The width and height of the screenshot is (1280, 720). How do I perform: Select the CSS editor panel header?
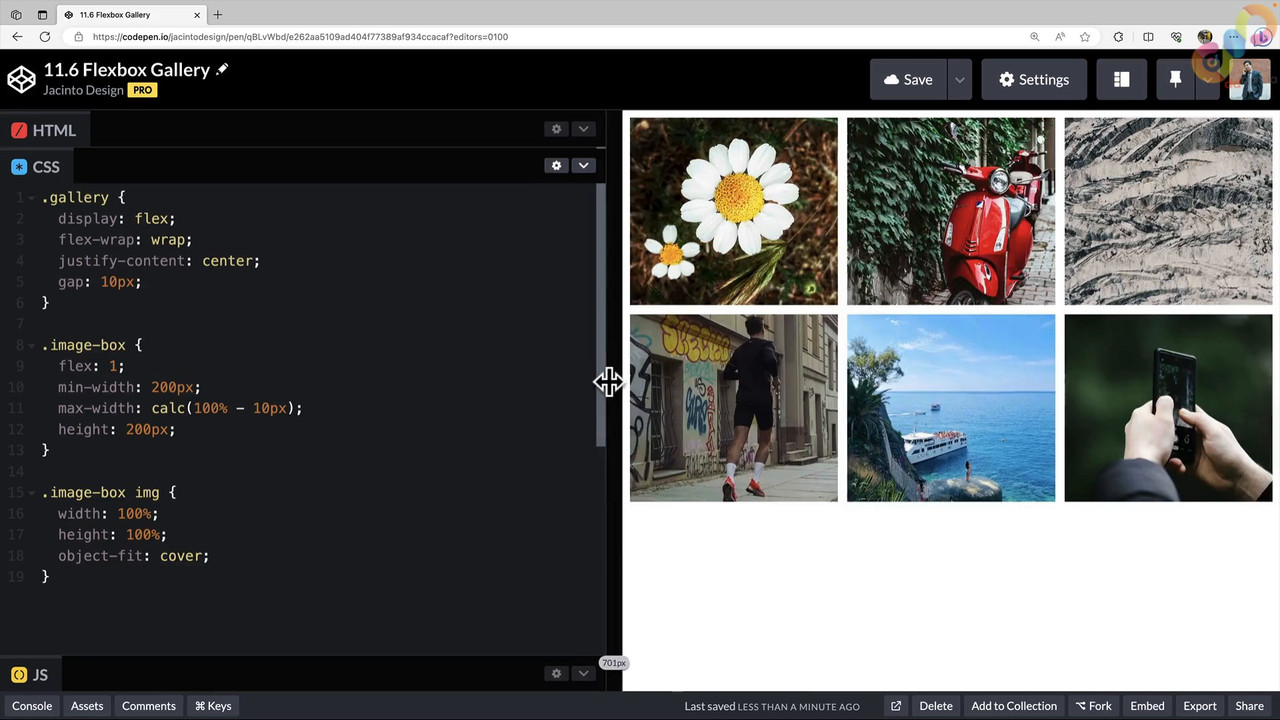[36, 167]
